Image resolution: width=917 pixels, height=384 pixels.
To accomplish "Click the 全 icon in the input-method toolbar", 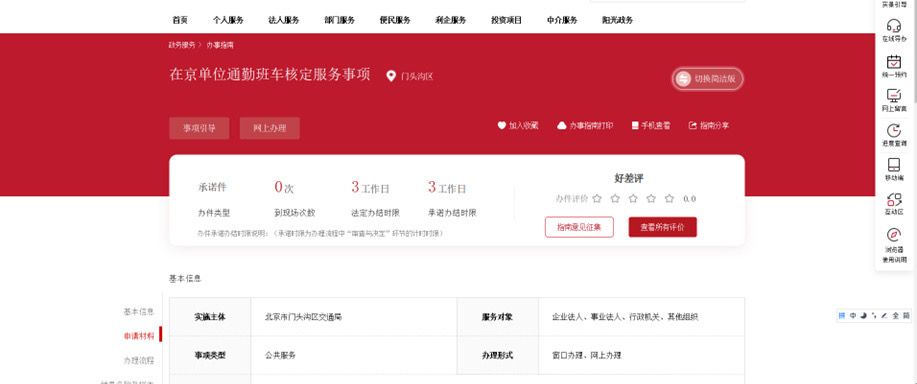I will pos(895,316).
